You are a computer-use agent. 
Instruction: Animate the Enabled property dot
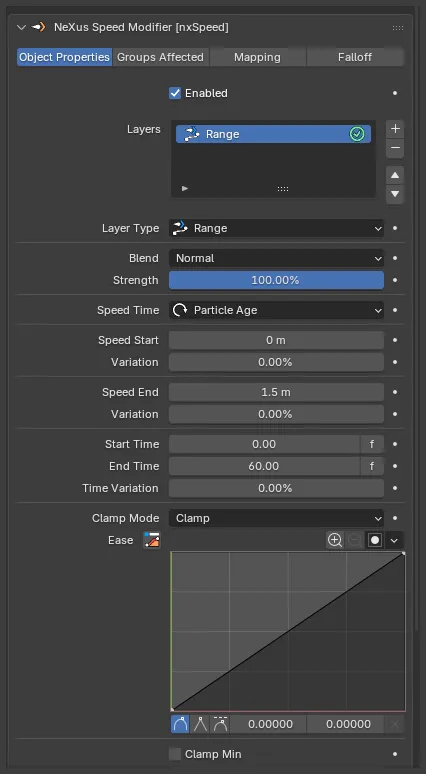pos(395,93)
